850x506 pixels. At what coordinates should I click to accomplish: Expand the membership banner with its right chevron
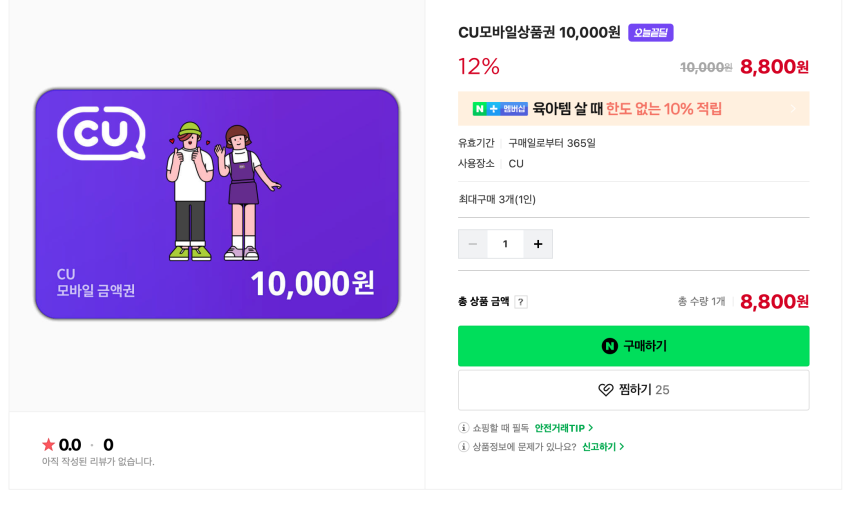pyautogui.click(x=793, y=109)
